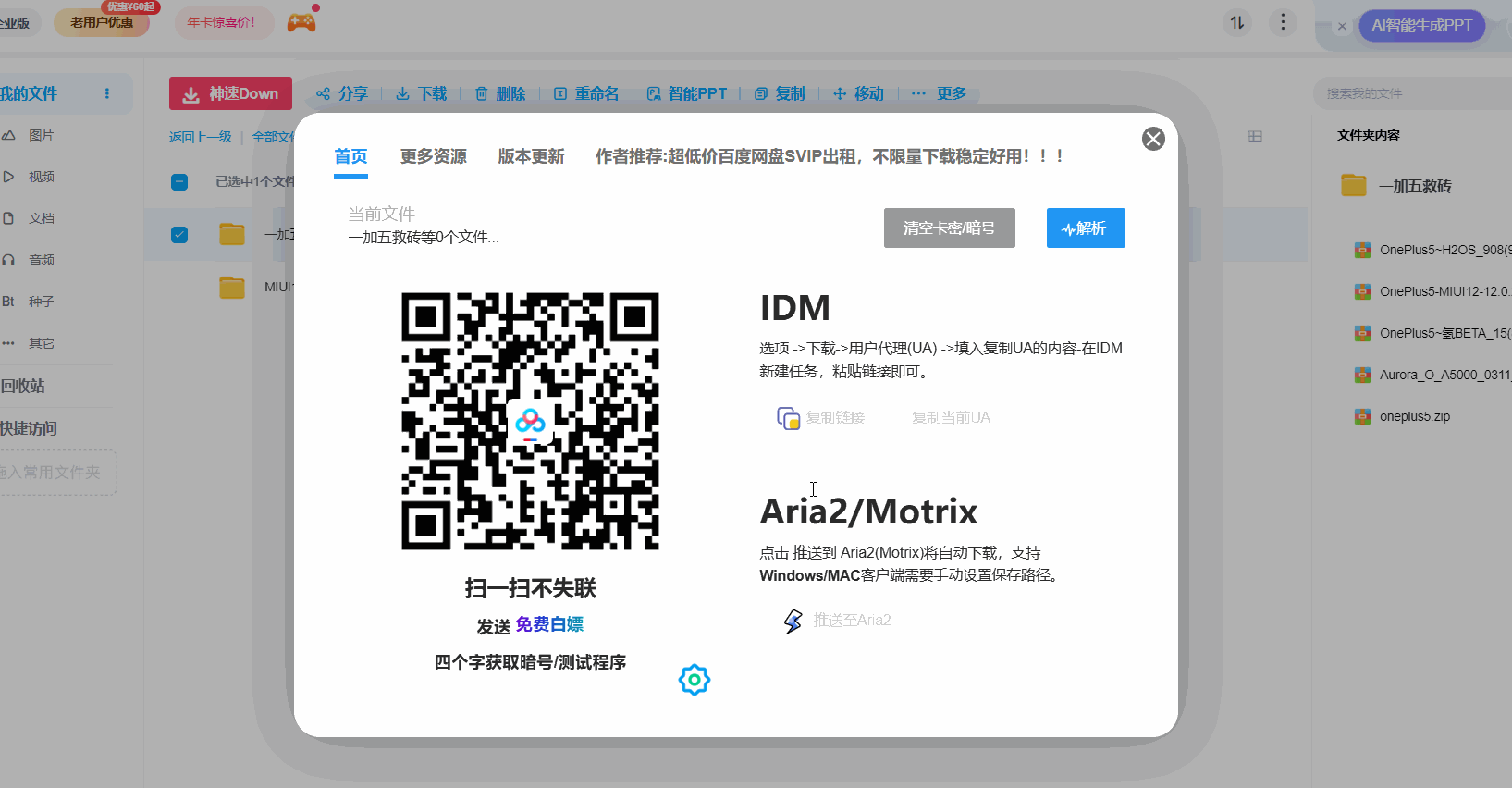The image size is (1512, 788).
Task: Open the blue gear settings icon
Action: [695, 680]
